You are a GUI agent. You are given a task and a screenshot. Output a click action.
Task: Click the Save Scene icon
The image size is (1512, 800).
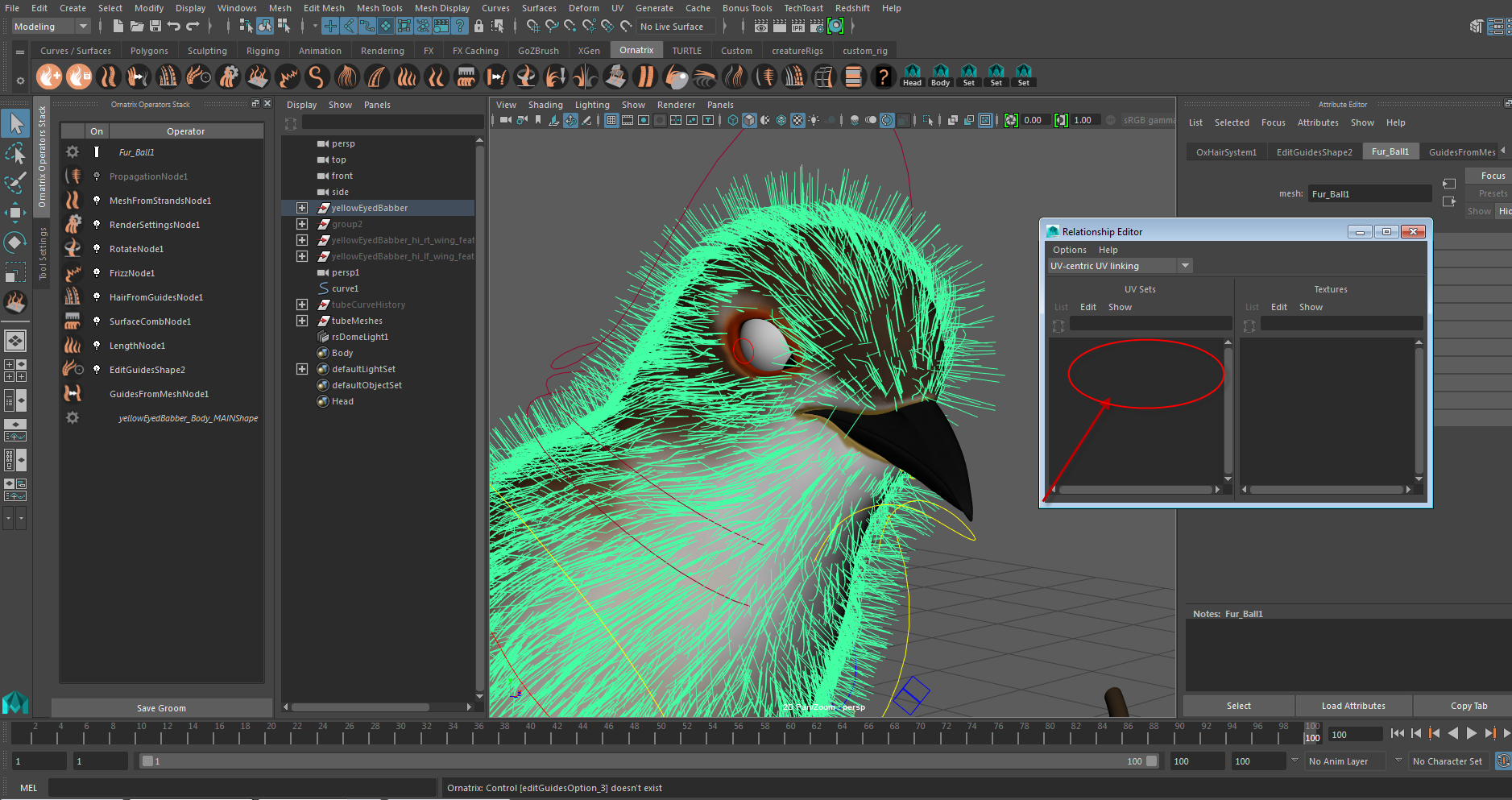click(x=155, y=27)
